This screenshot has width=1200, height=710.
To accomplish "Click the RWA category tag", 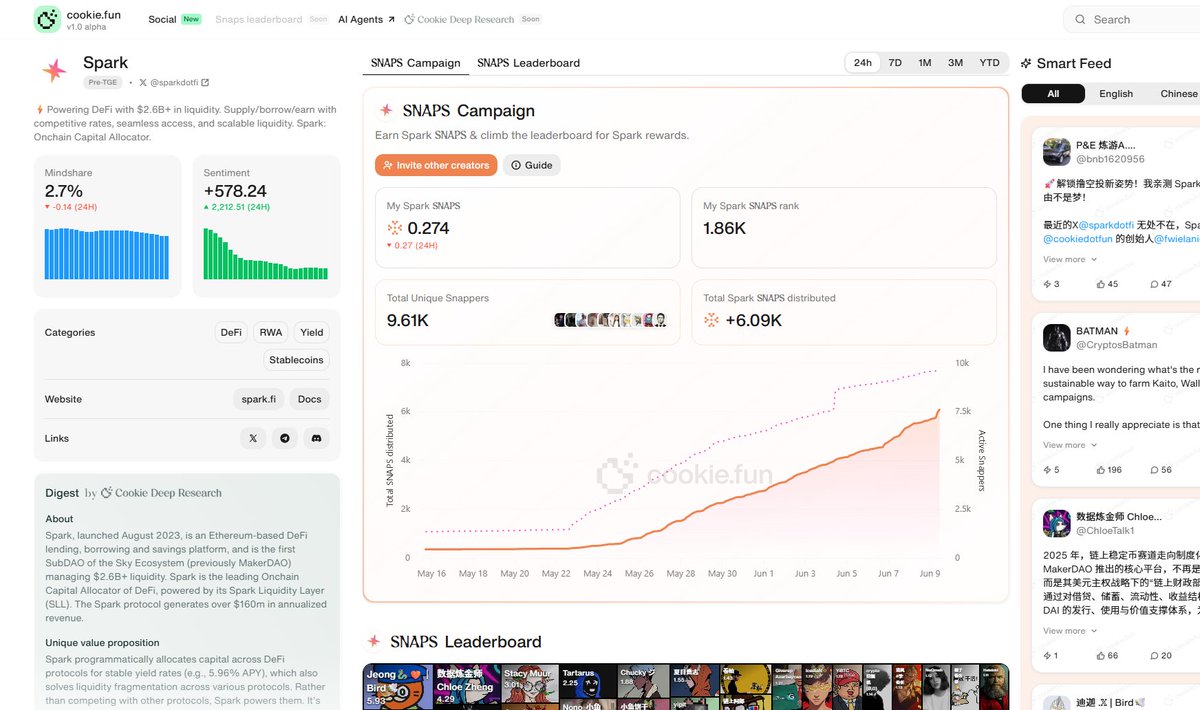I will (271, 332).
